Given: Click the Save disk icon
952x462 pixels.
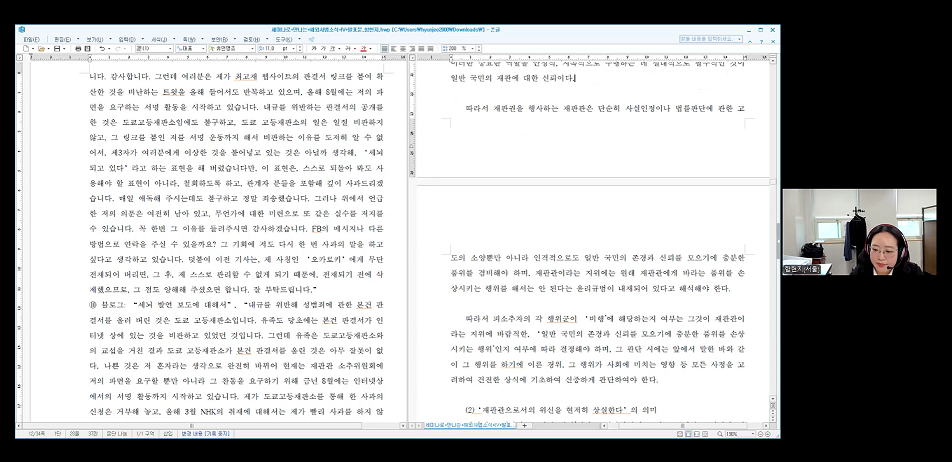Looking at the screenshot, I should (57, 49).
